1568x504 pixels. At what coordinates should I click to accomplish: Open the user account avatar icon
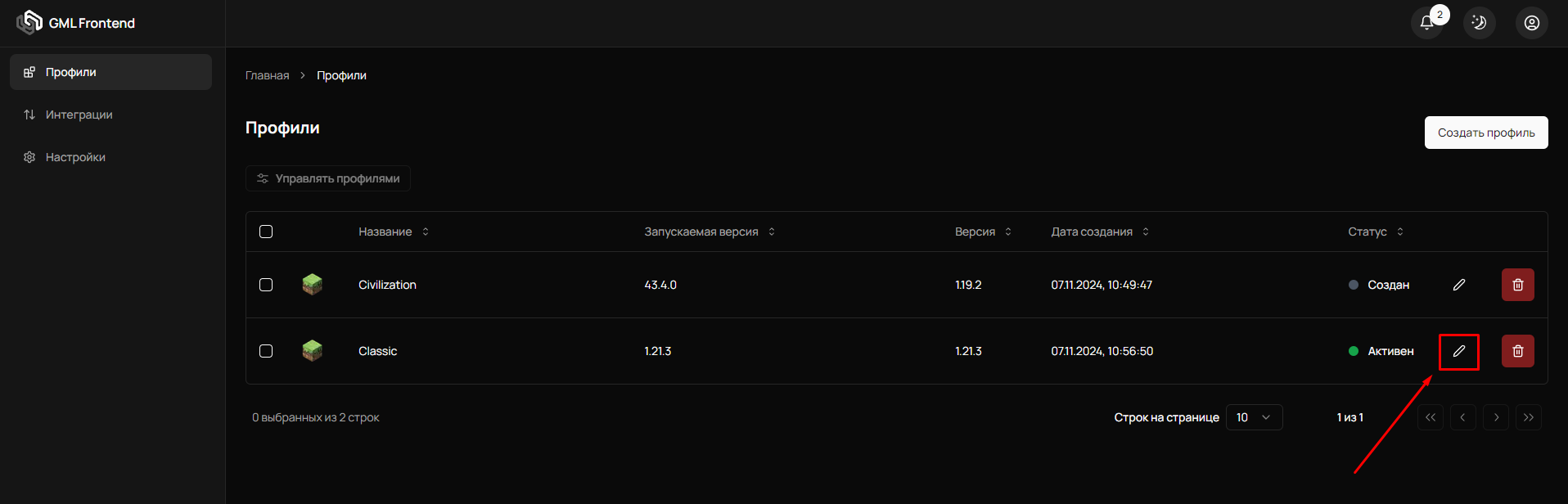[x=1531, y=23]
